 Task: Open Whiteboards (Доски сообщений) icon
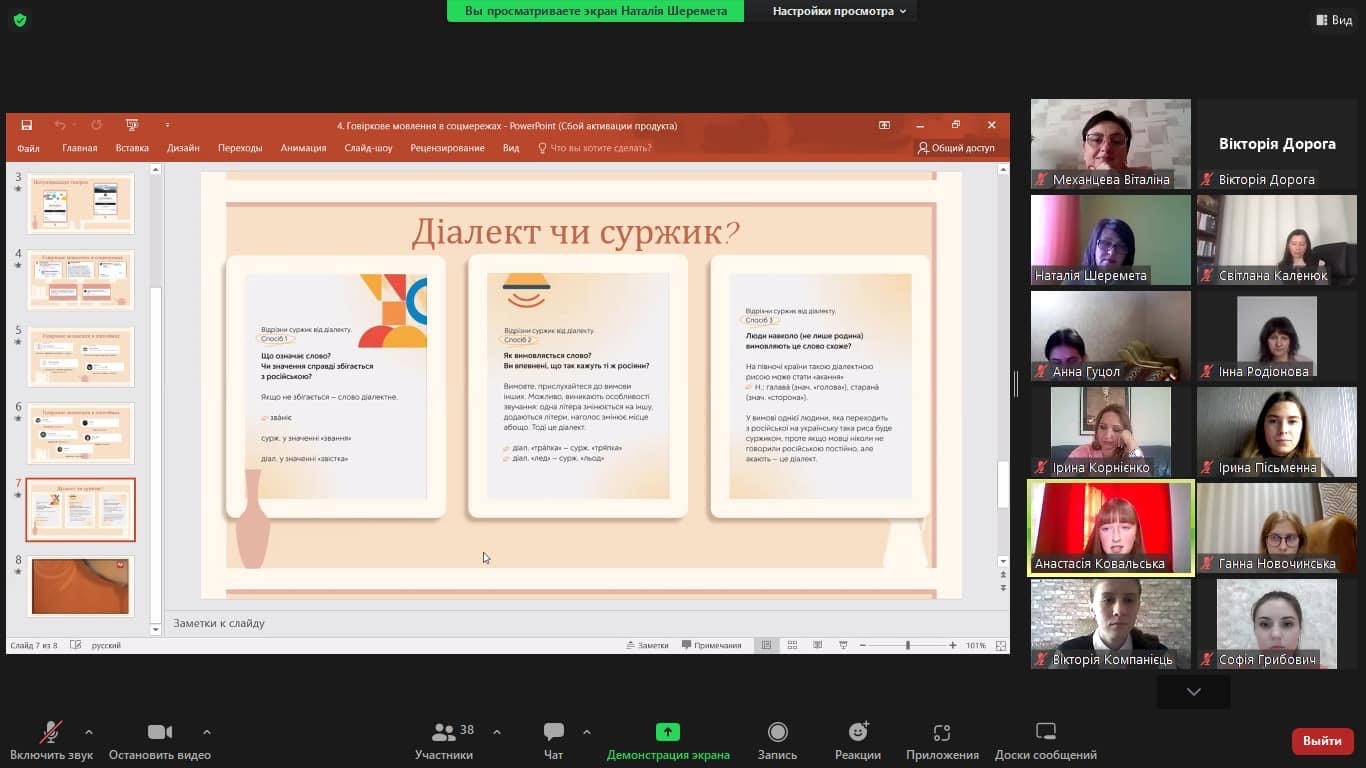(1045, 733)
